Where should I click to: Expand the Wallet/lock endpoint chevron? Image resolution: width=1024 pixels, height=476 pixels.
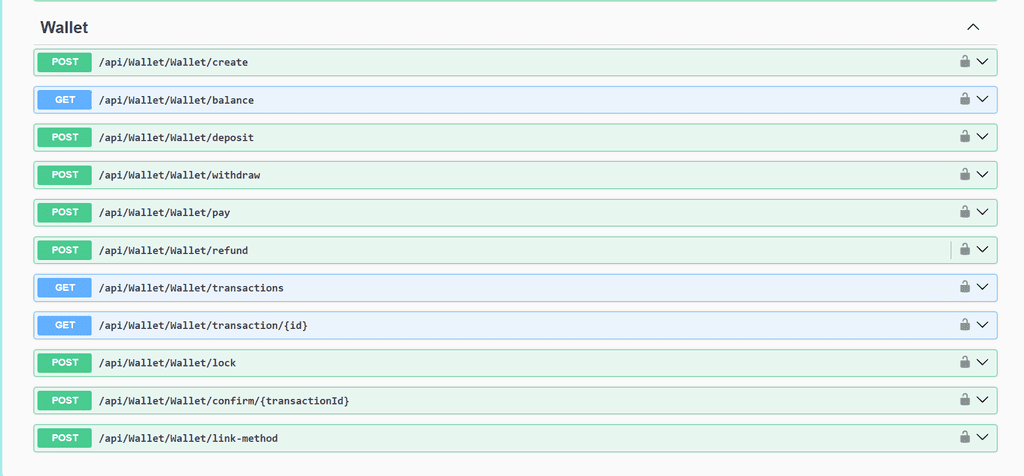[x=982, y=362]
